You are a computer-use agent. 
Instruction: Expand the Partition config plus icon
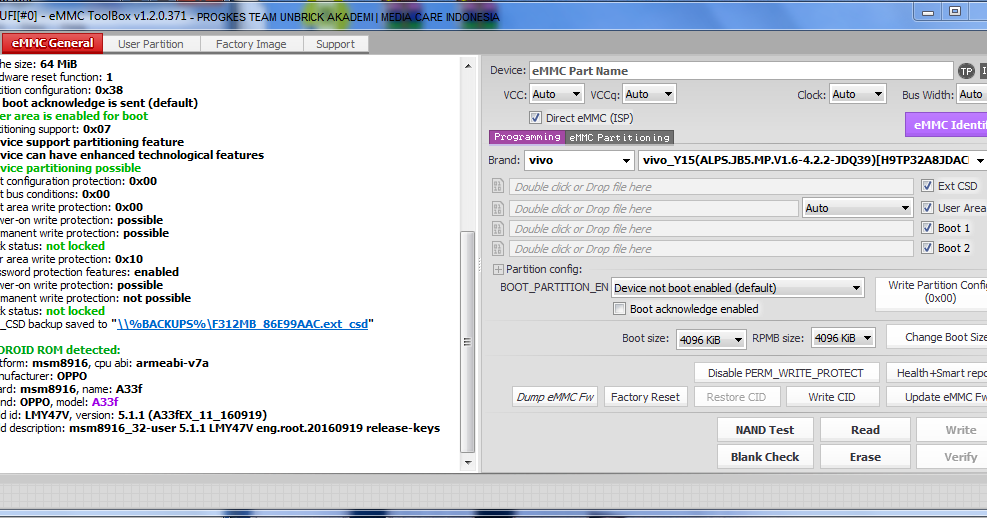point(498,269)
